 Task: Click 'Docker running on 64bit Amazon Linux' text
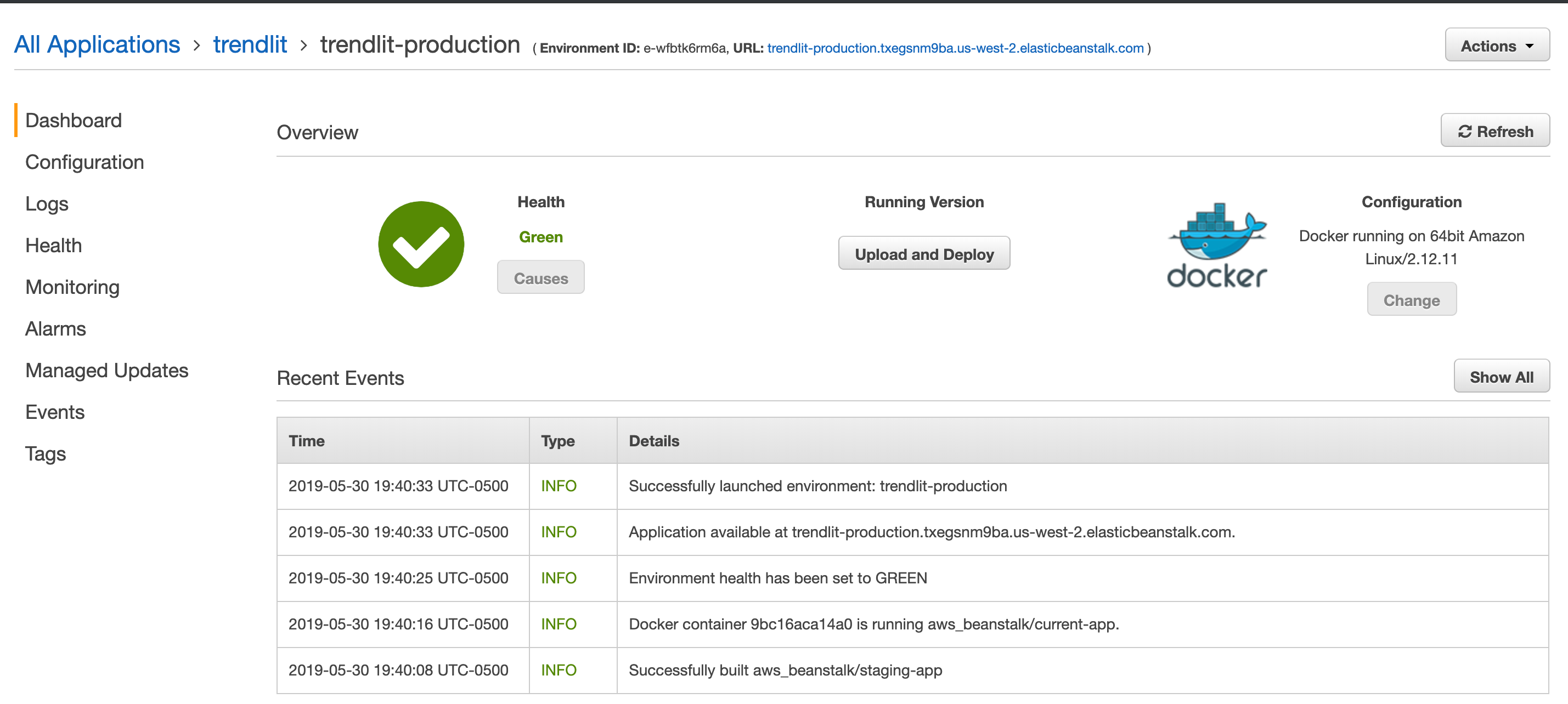(1411, 247)
